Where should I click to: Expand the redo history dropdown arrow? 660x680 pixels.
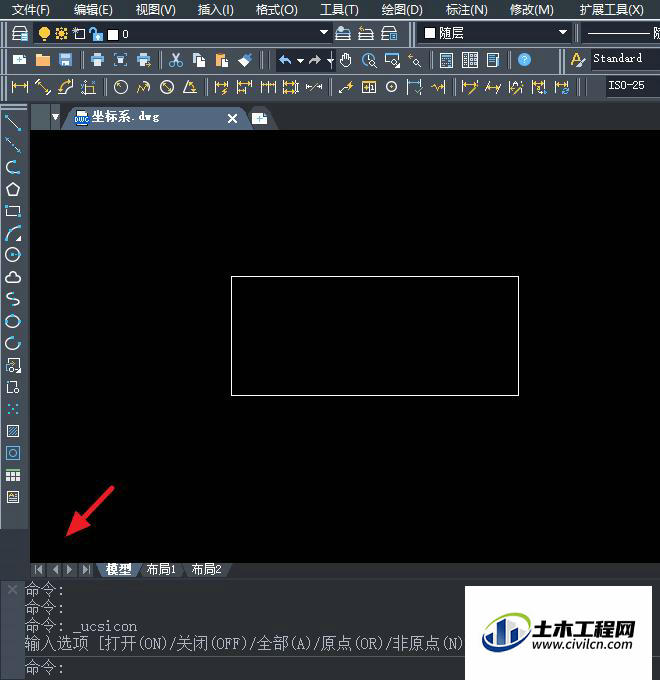[x=330, y=61]
